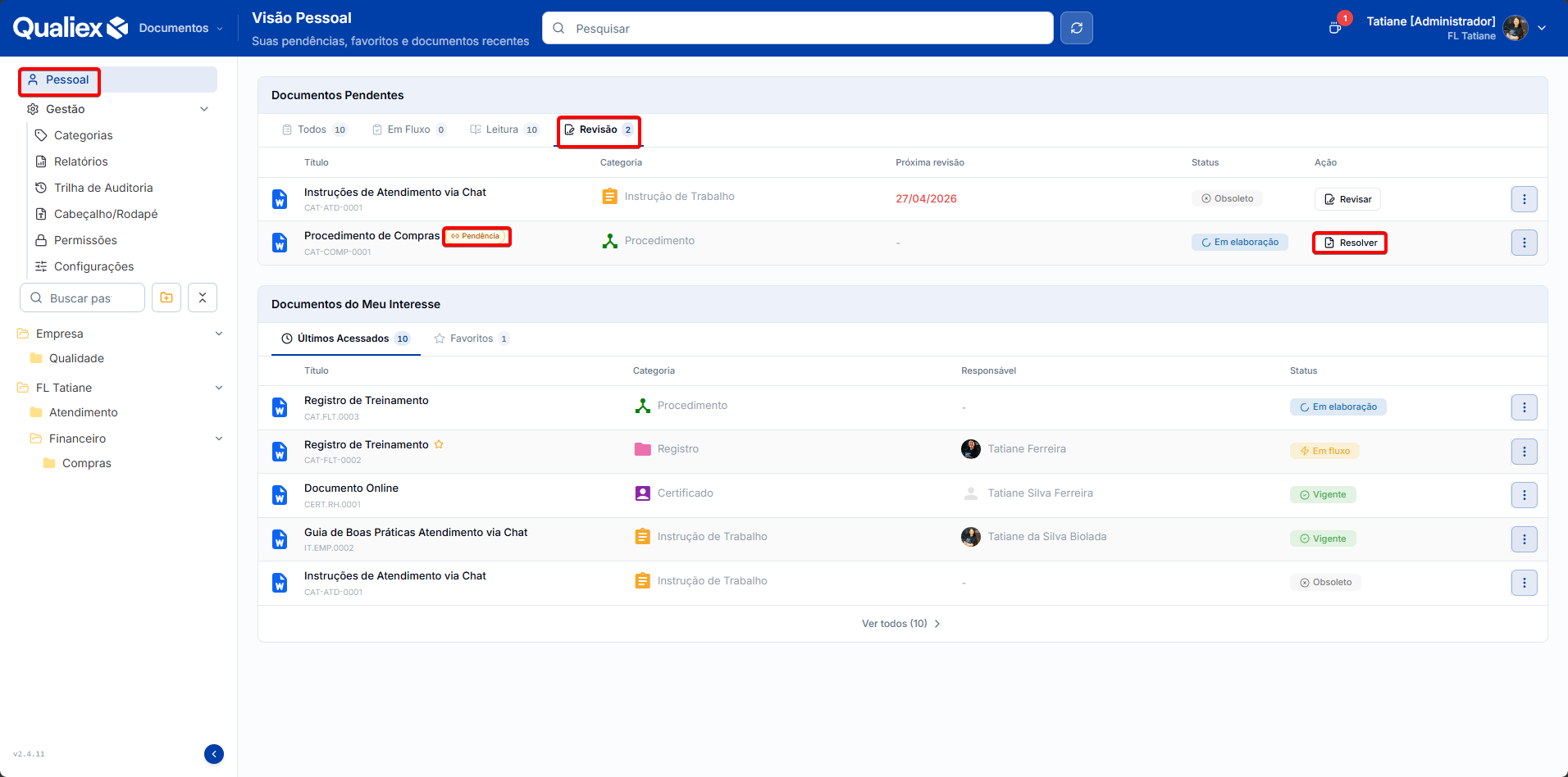Open Documento Online title

point(351,488)
